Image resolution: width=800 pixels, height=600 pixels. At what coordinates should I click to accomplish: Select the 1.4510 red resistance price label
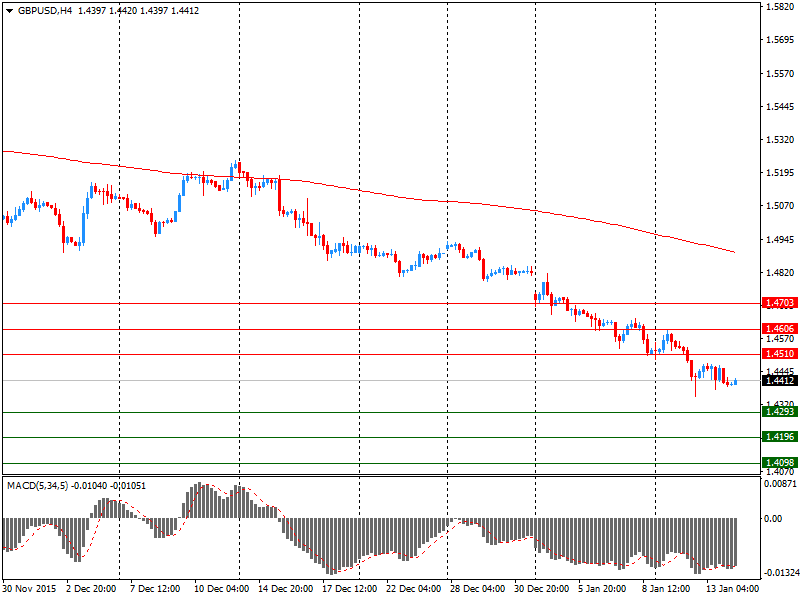[780, 354]
